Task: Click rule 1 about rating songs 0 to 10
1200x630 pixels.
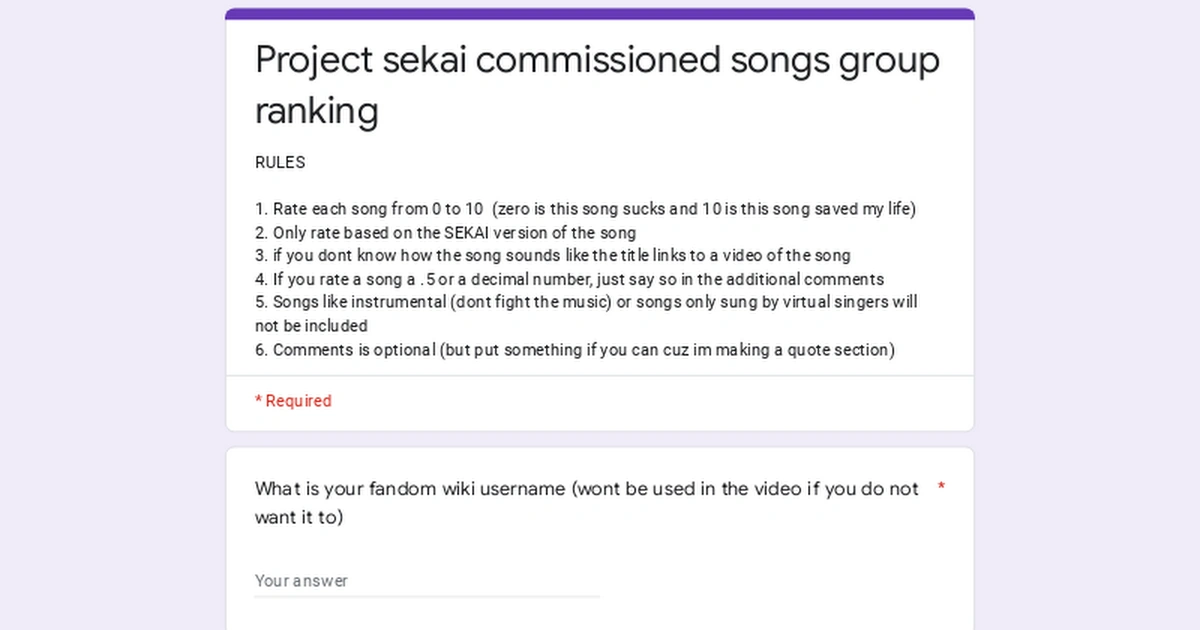Action: [584, 209]
